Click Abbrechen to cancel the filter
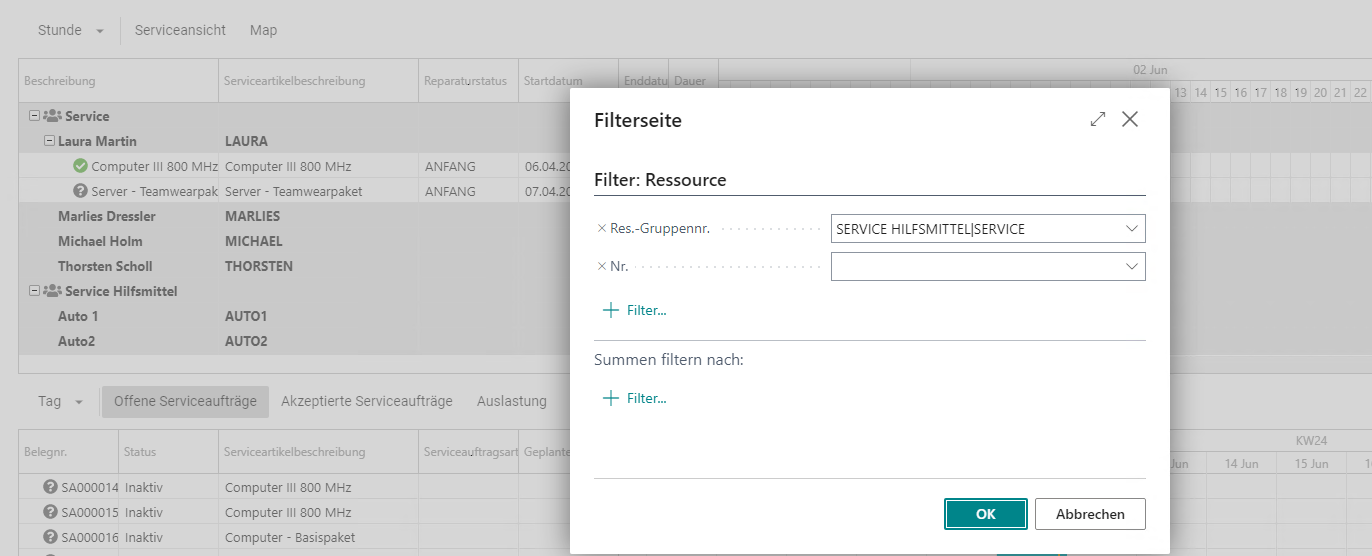This screenshot has width=1372, height=556. coord(1090,514)
